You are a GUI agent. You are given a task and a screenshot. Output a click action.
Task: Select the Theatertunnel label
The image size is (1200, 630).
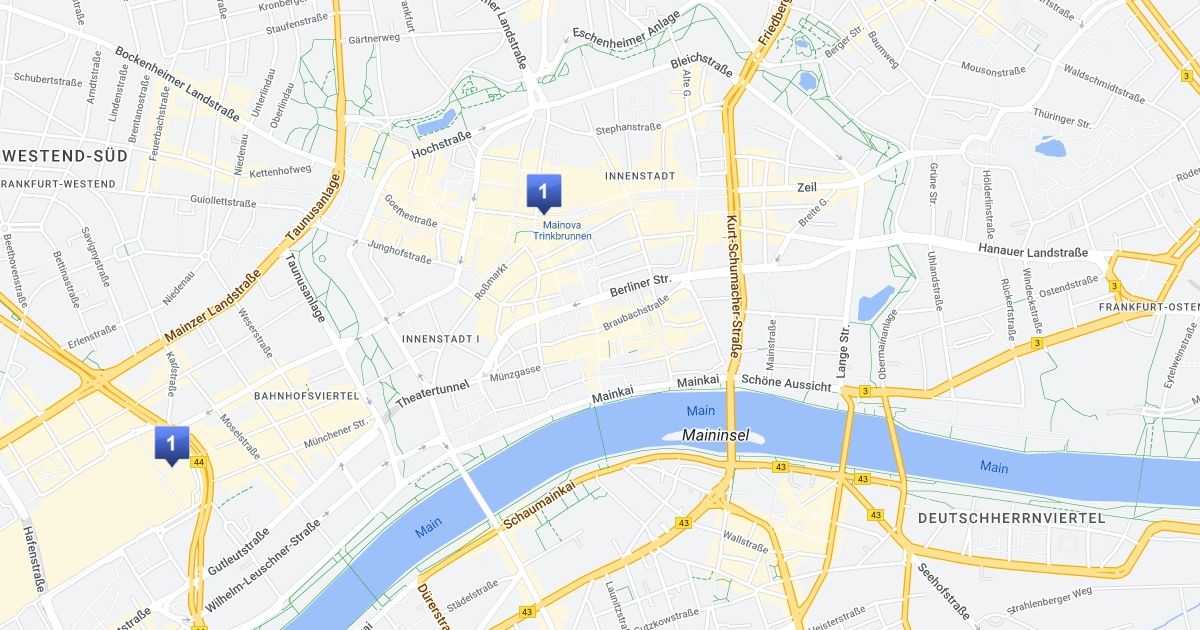click(432, 392)
